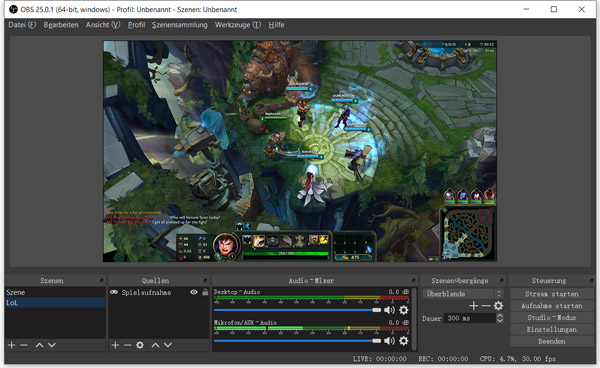This screenshot has width=600, height=368.
Task: Open the Ansicht menu
Action: 103,25
